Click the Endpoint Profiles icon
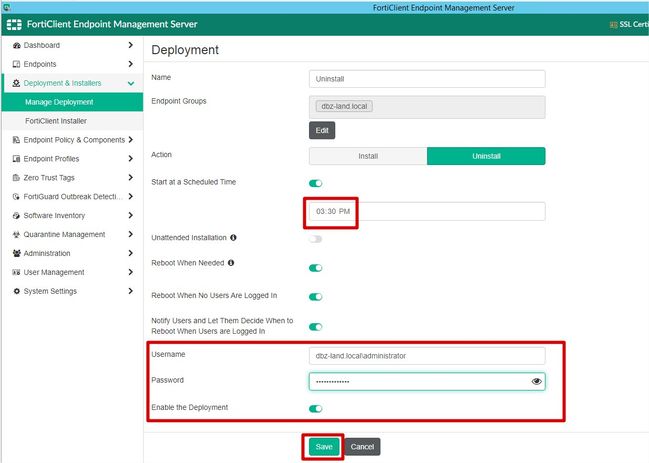This screenshot has height=463, width=649. click(17, 159)
